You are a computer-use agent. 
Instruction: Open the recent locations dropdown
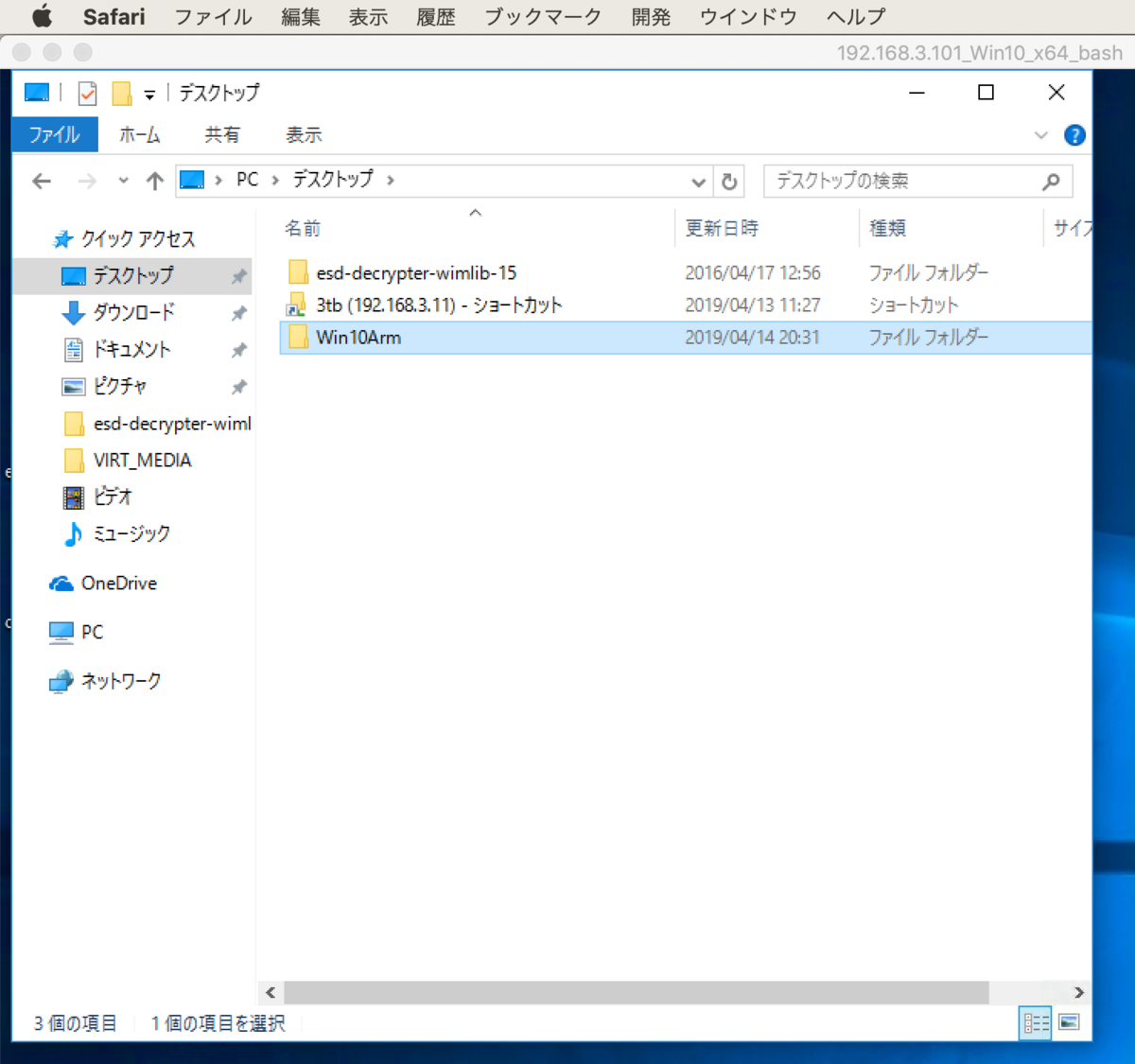point(123,181)
